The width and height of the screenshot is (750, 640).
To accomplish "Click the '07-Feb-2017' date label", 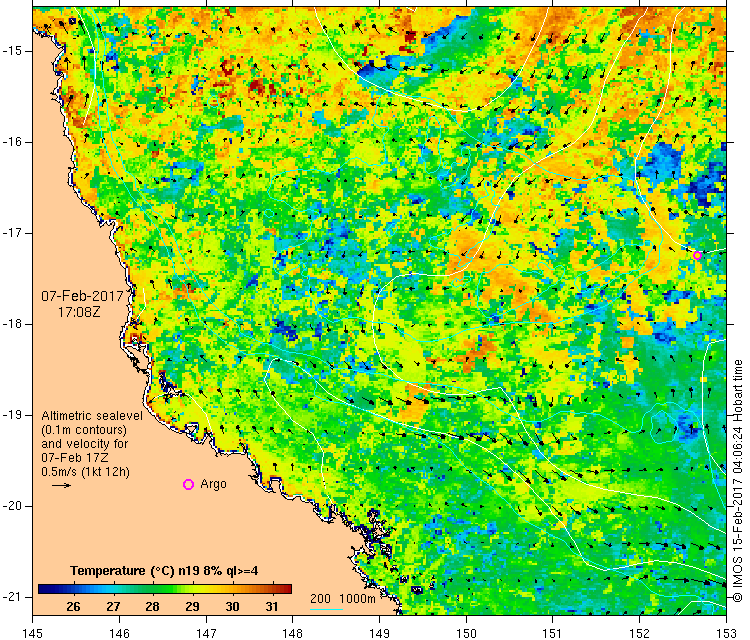I will (x=82, y=296).
